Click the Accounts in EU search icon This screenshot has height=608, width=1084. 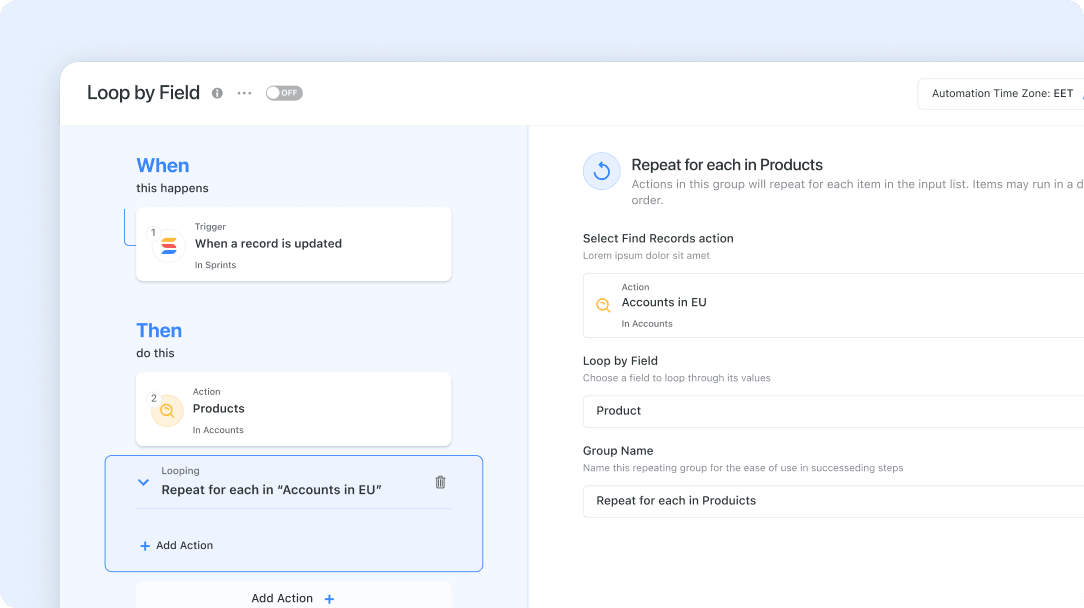603,305
